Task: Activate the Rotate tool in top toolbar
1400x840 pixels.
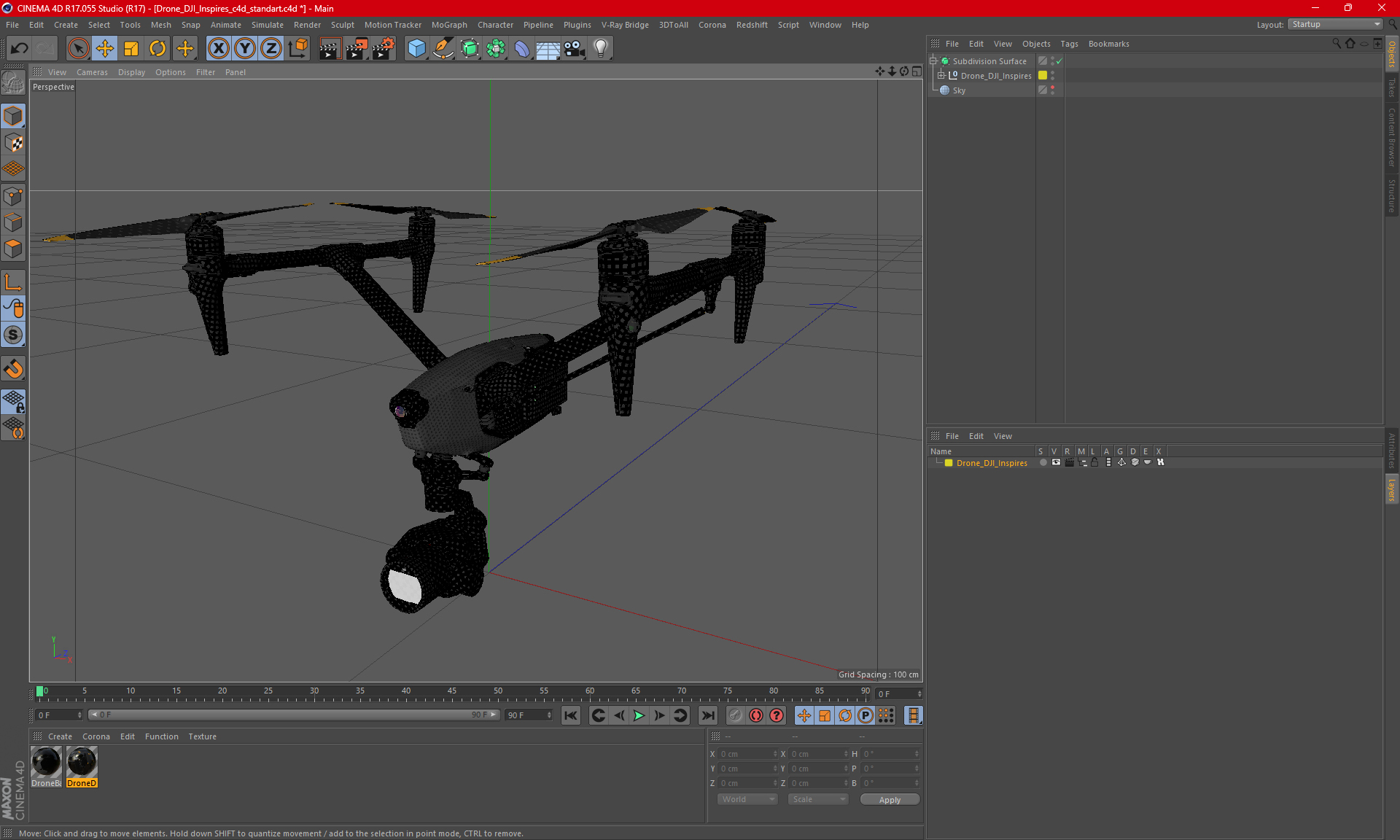Action: pos(157,48)
